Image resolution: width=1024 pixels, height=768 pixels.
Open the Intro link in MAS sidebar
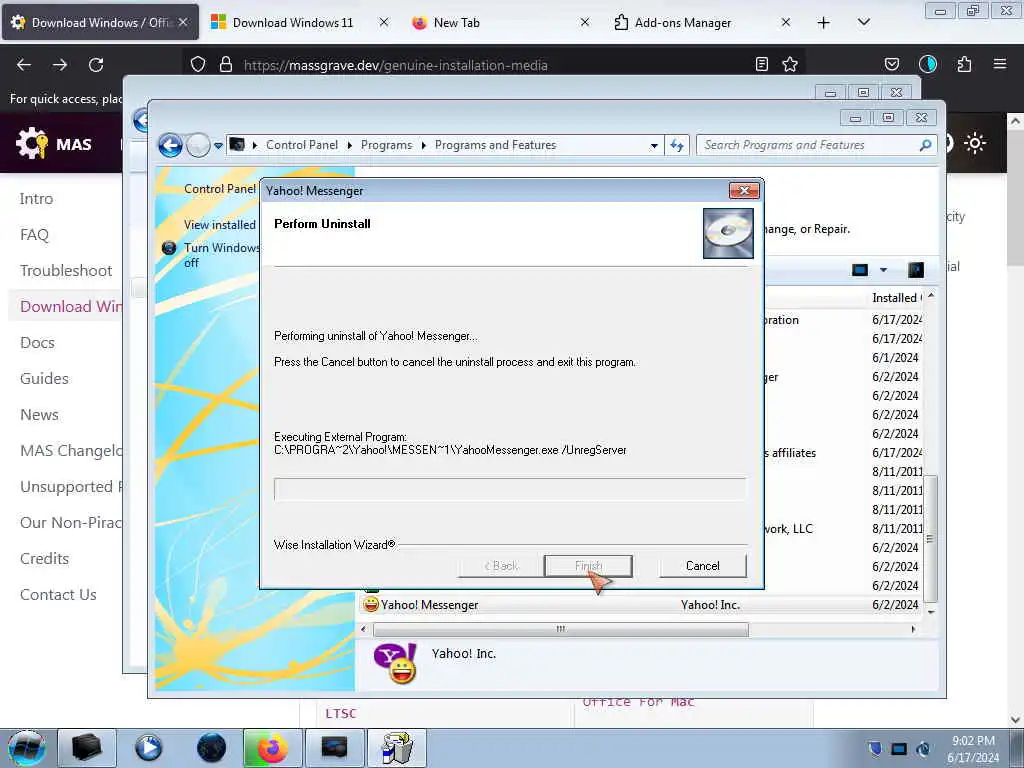[37, 199]
